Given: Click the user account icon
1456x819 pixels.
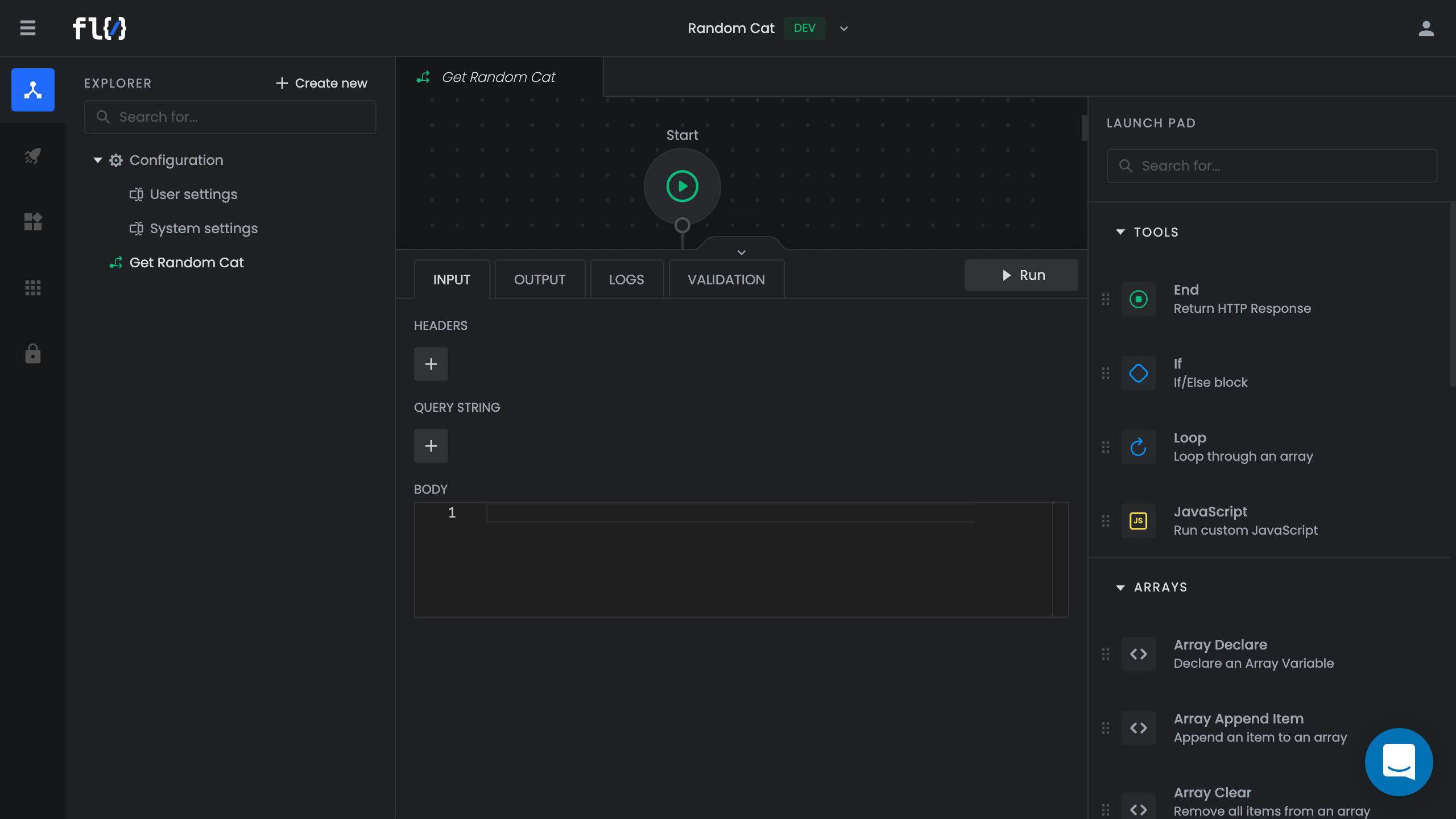Looking at the screenshot, I should point(1426,28).
